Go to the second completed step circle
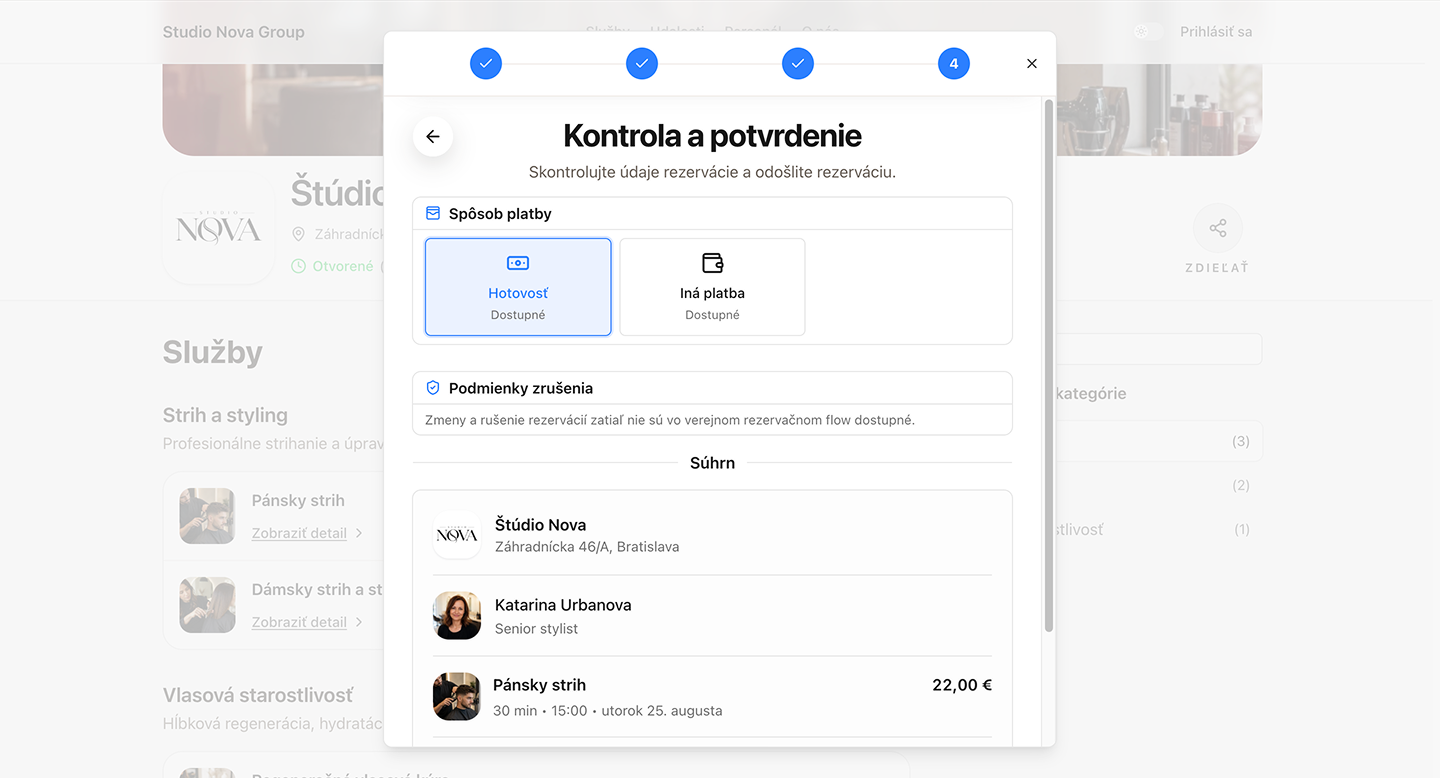The height and width of the screenshot is (778, 1440). click(642, 64)
